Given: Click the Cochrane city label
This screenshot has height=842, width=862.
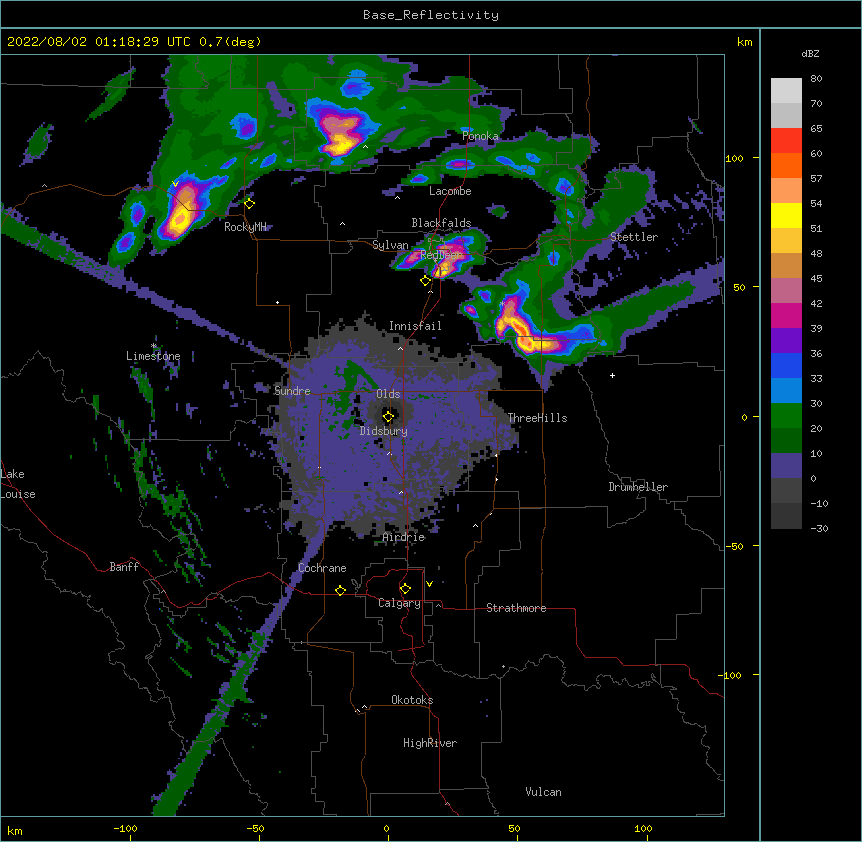Looking at the screenshot, I should tap(322, 568).
